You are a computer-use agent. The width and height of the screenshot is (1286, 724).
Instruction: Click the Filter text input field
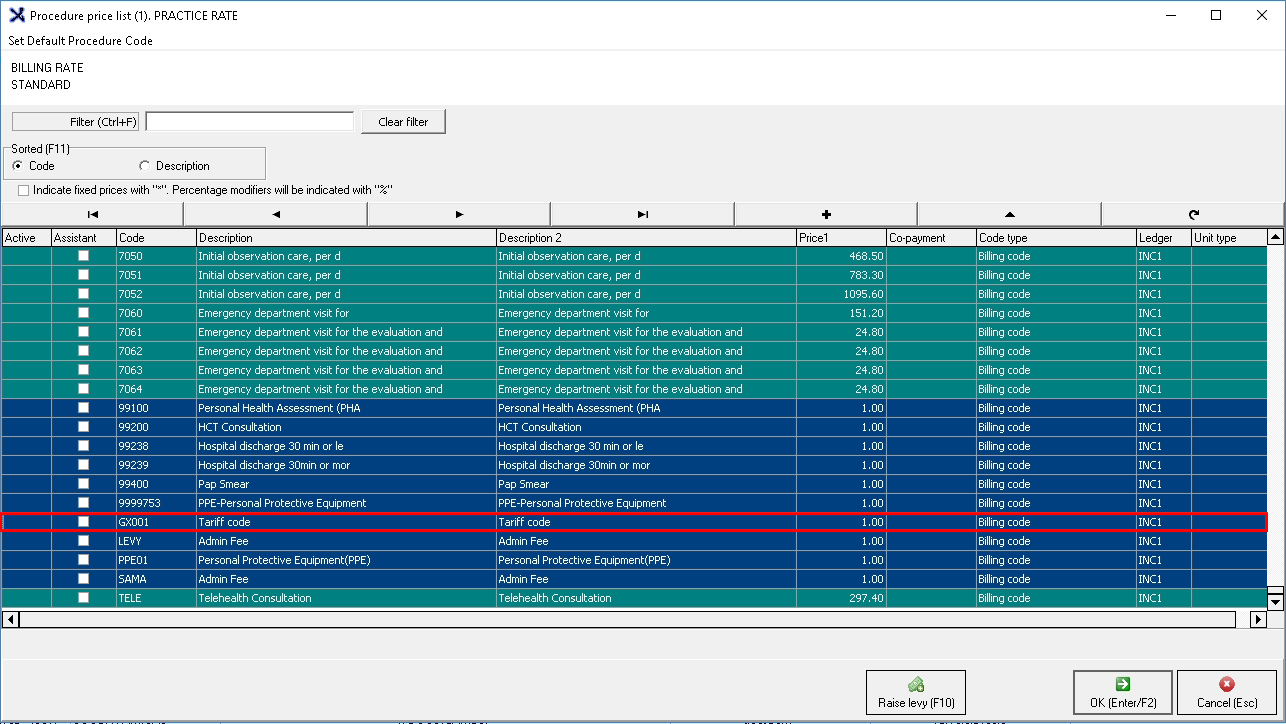tap(250, 122)
